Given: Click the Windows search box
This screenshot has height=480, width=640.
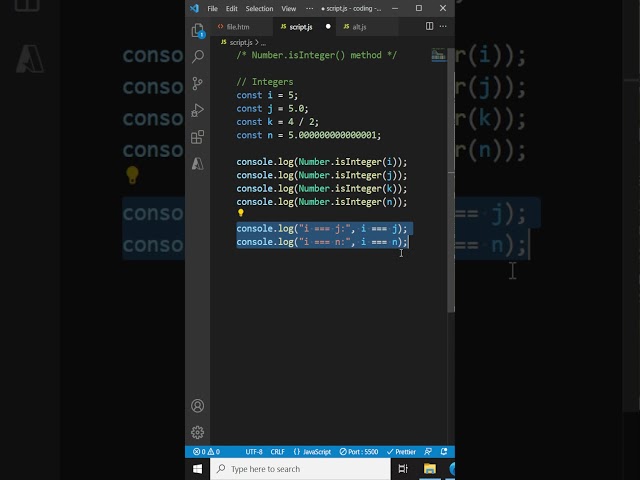Looking at the screenshot, I should (x=300, y=469).
